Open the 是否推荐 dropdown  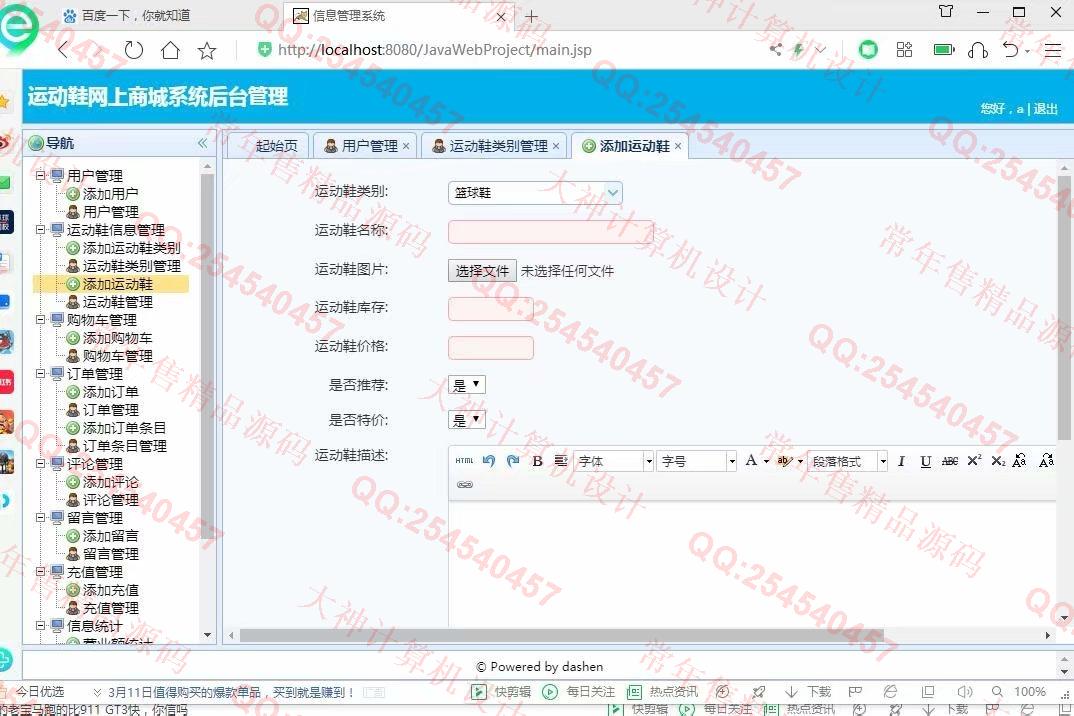pyautogui.click(x=467, y=385)
